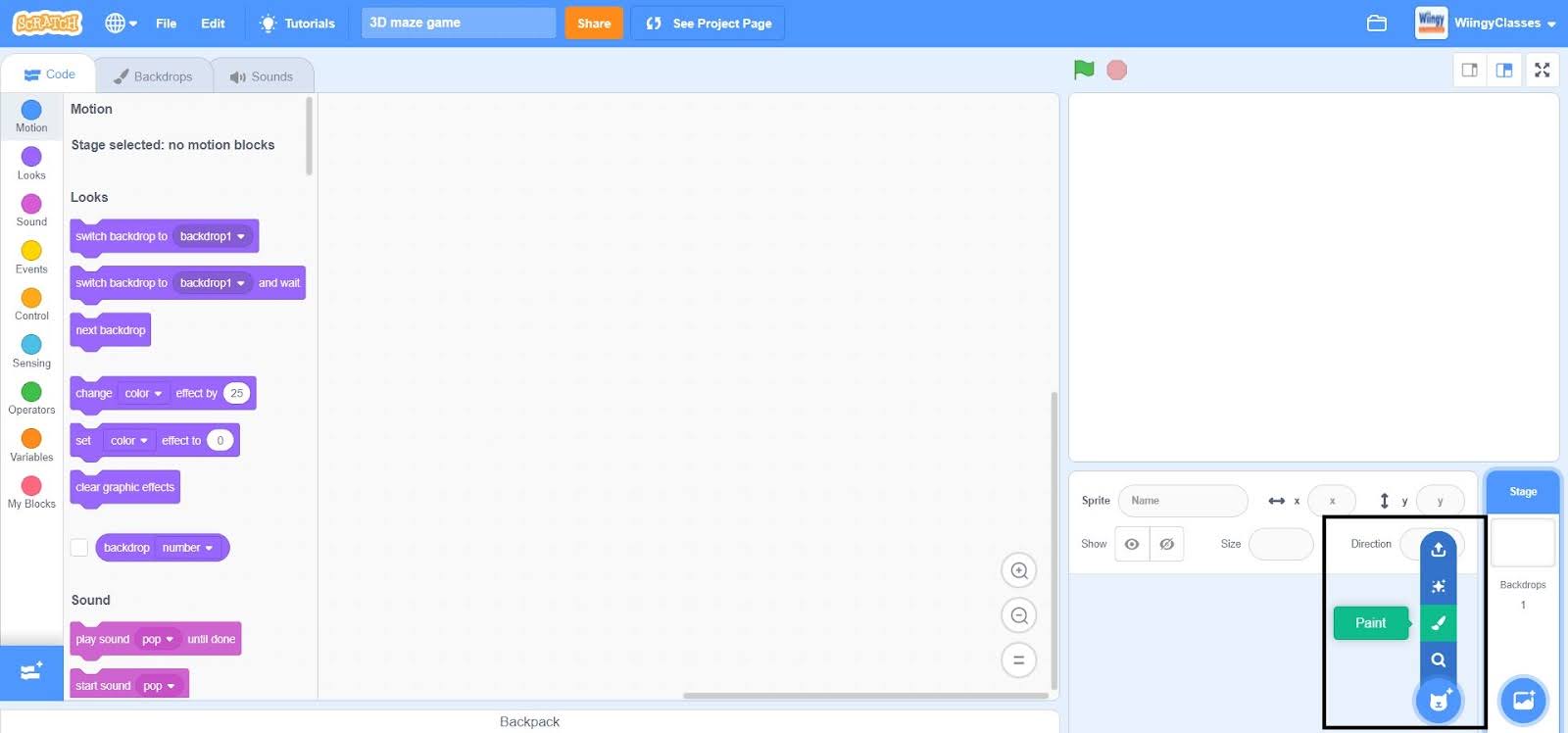Click the 25 value in change effect block
This screenshot has height=733, width=1568.
pos(236,394)
